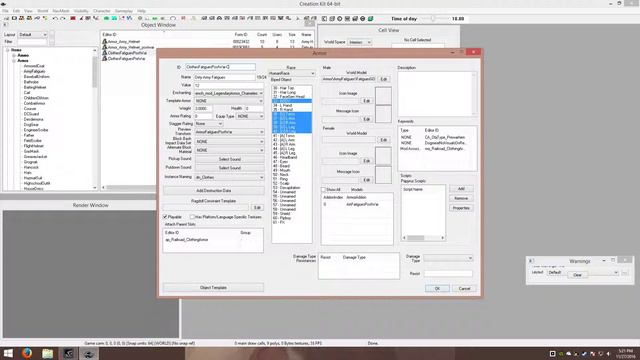The height and width of the screenshot is (360, 640).
Task: Adjust the Time of day slider
Action: (x=433, y=19)
